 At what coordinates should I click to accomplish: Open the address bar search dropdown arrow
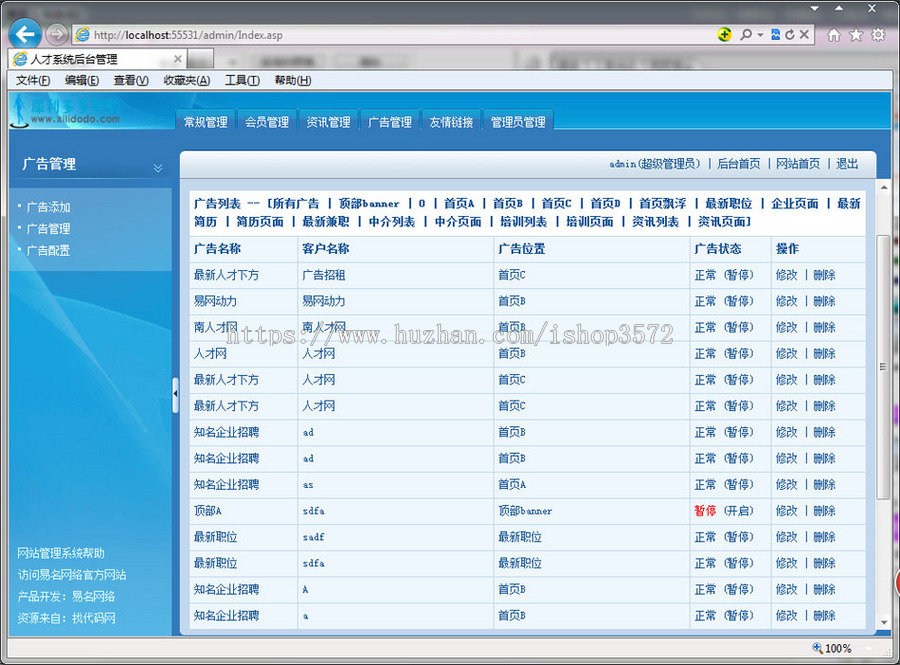click(x=760, y=34)
